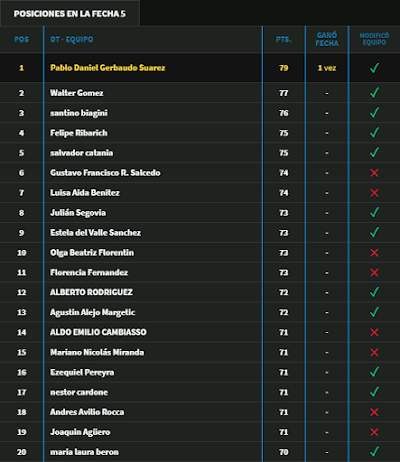Click the MODIFICÓ EQUIPO column header
Viewport: 400px width, 462px height.
tap(374, 39)
